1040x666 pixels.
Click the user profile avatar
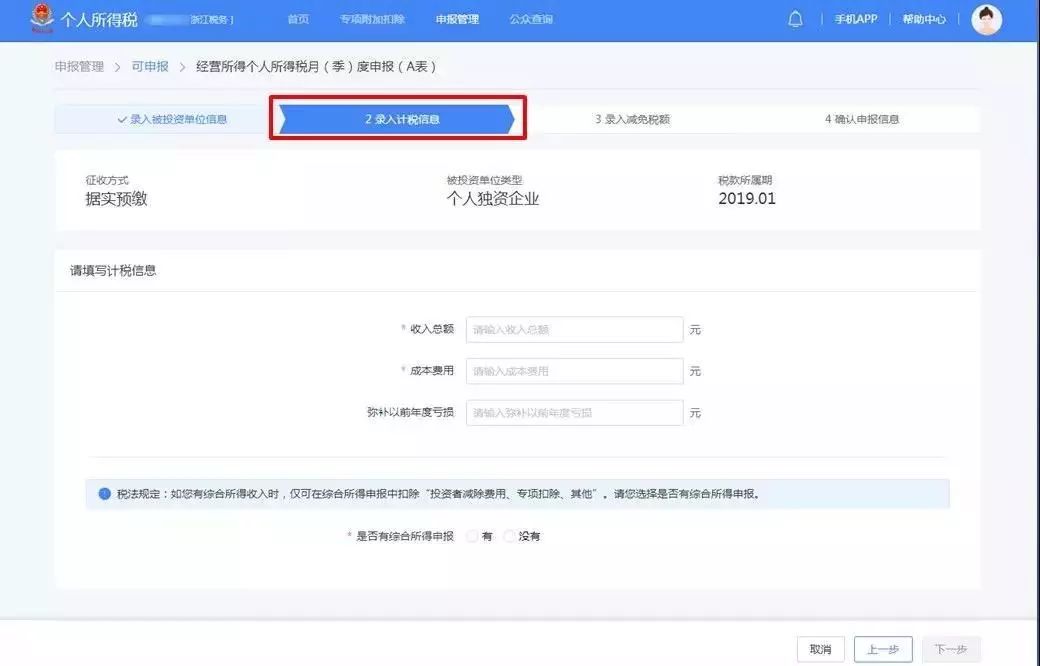[987, 19]
